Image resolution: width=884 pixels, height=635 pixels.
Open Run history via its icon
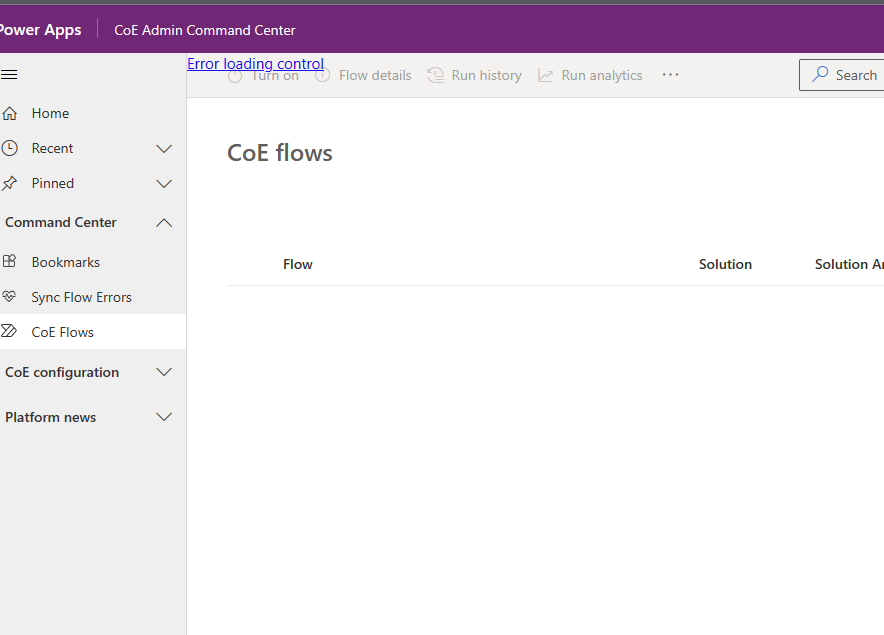pyautogui.click(x=436, y=75)
